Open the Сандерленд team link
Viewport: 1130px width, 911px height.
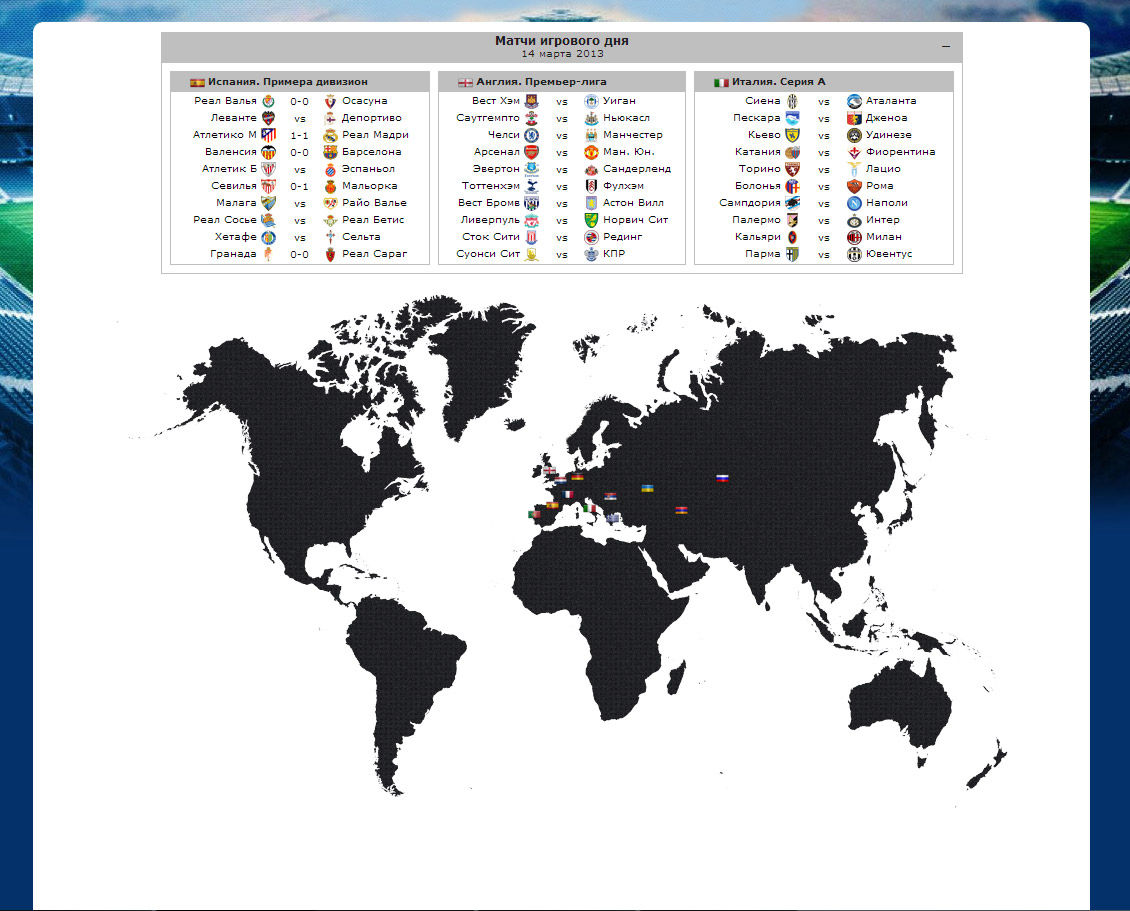click(637, 169)
